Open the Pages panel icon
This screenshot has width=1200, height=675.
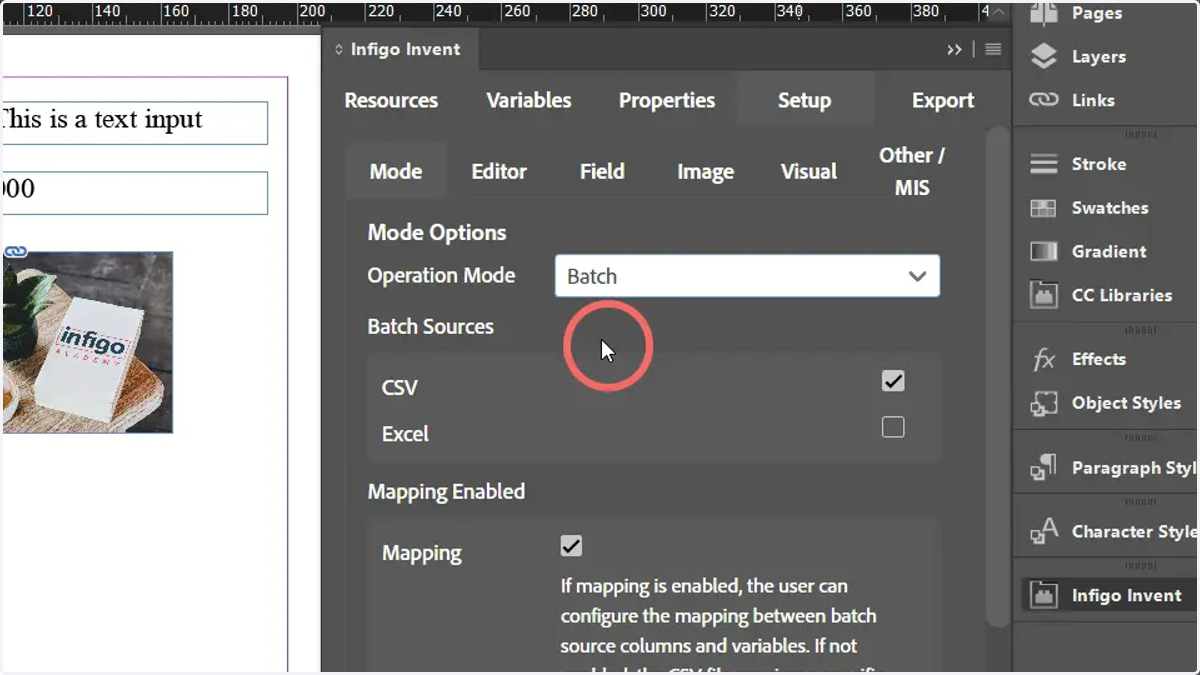pos(1044,13)
